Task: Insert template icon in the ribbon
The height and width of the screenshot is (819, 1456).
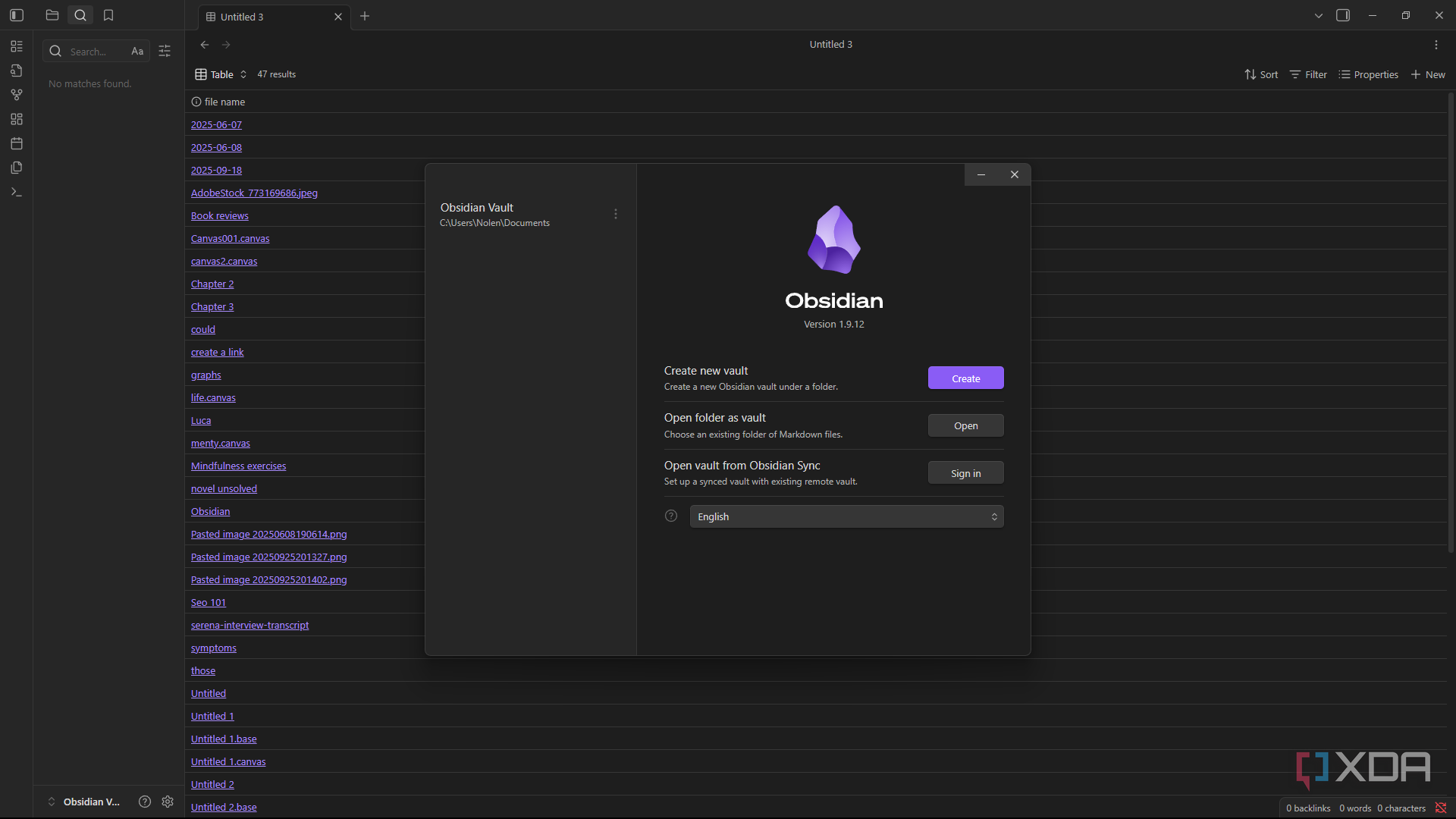Action: tap(17, 168)
